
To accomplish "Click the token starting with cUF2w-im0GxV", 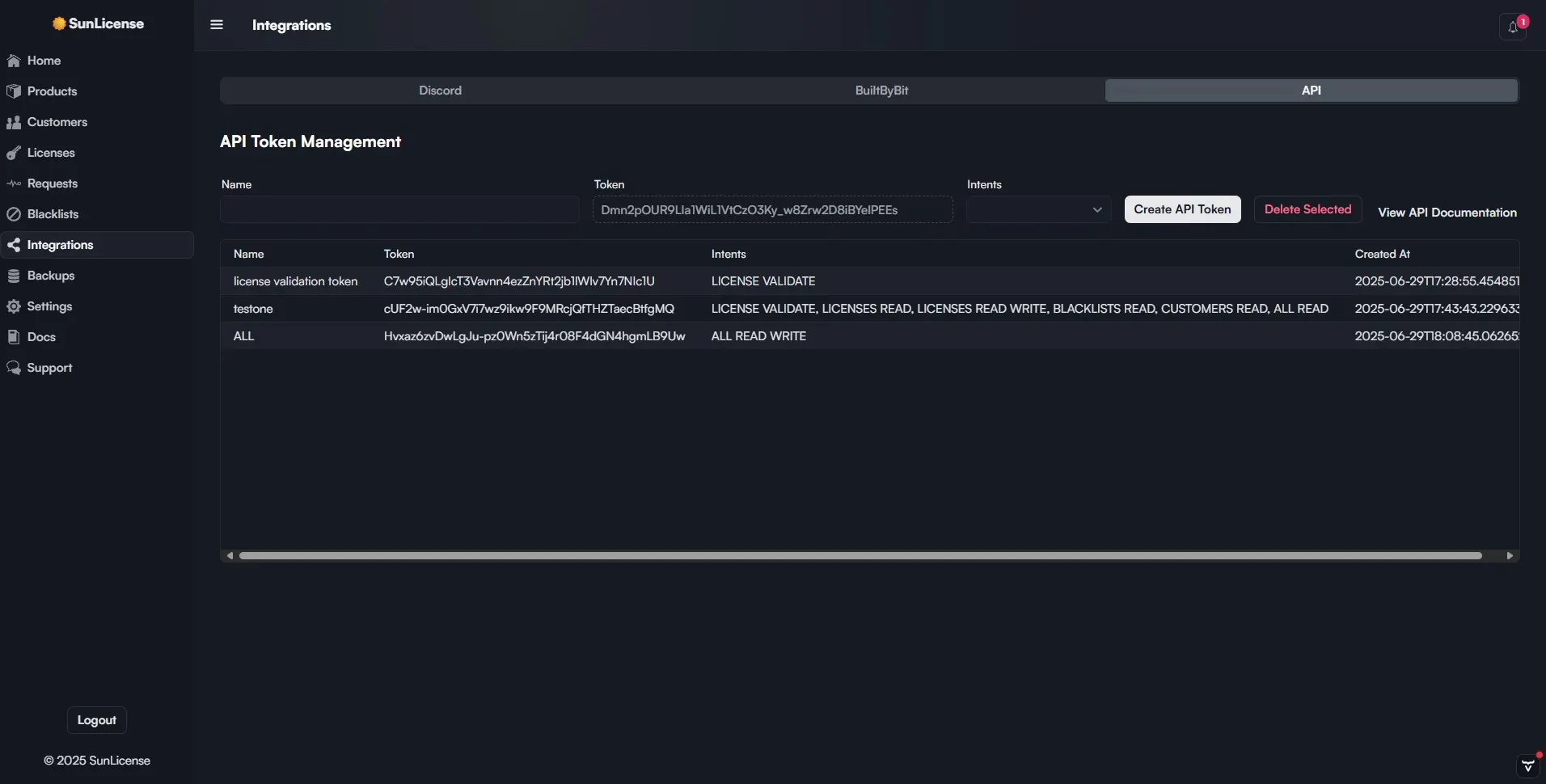I will click(529, 309).
